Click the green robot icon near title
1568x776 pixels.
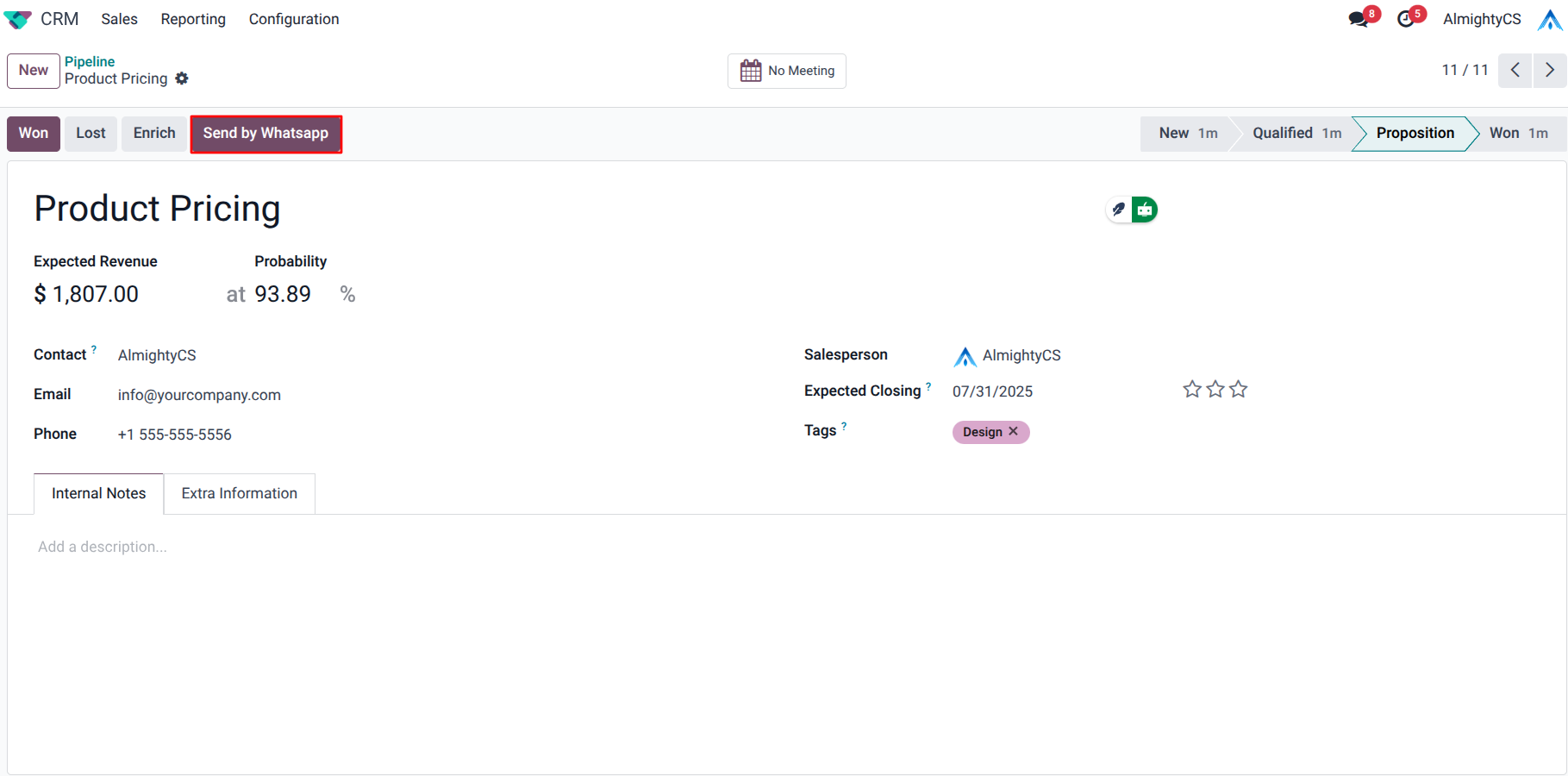[1145, 210]
